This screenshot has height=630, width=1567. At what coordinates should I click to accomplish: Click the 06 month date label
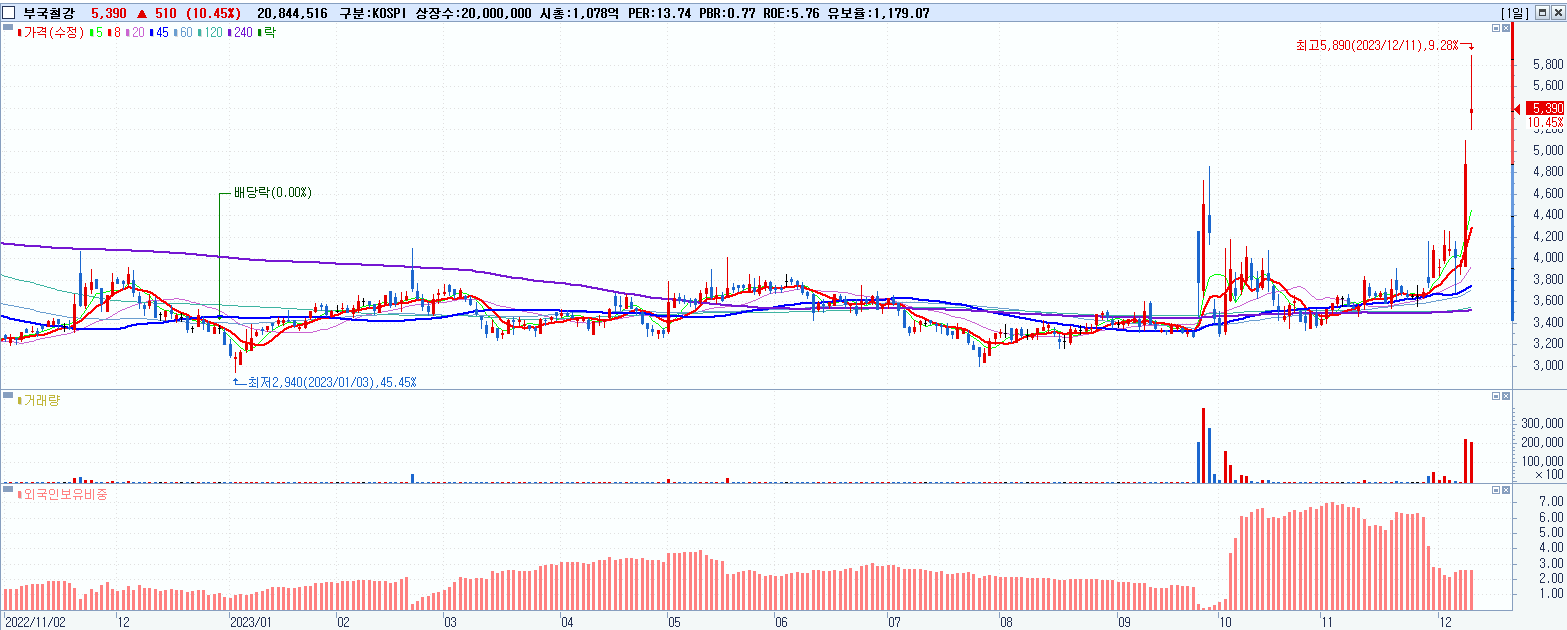click(x=781, y=621)
